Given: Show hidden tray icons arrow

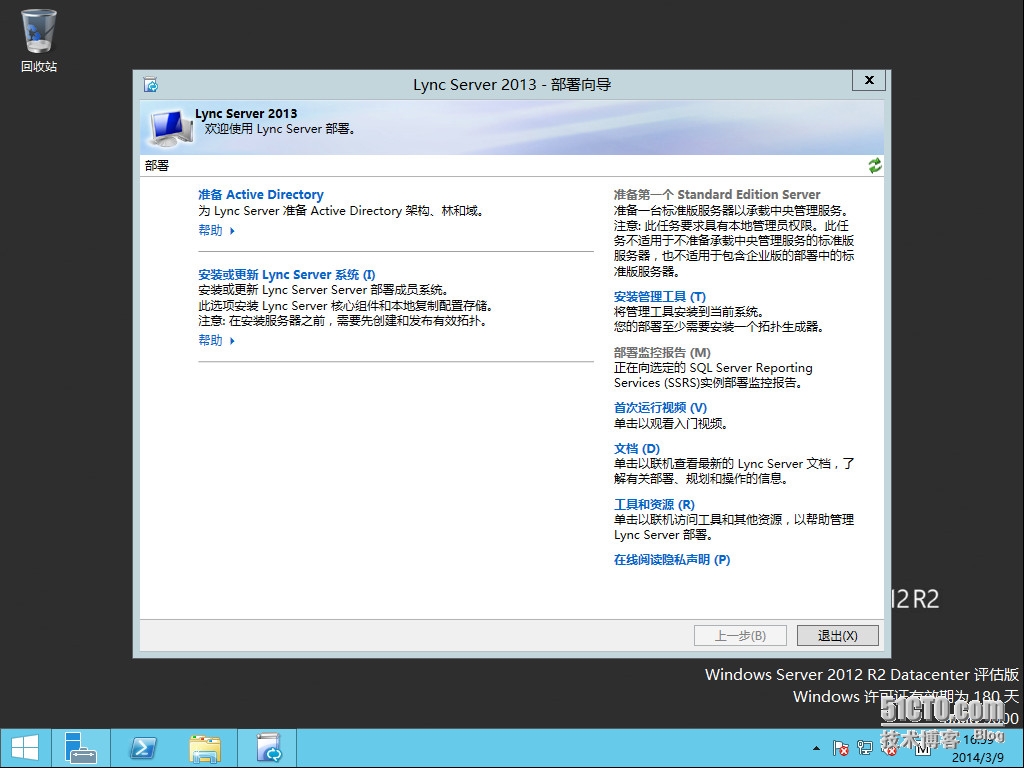Looking at the screenshot, I should click(x=816, y=748).
